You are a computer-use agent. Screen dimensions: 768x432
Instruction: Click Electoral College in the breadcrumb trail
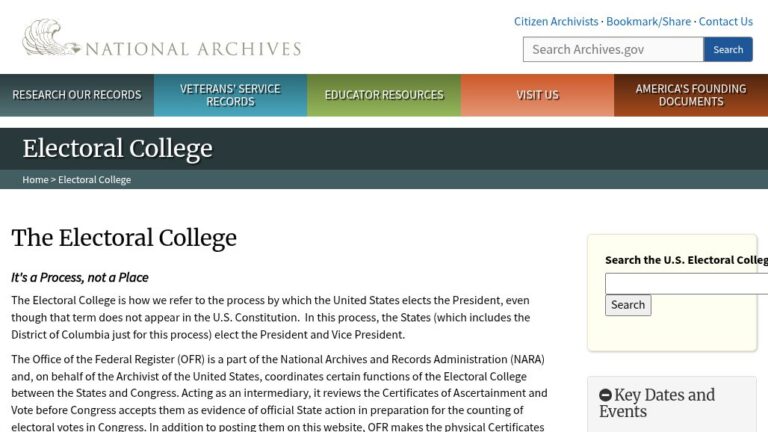(x=94, y=180)
